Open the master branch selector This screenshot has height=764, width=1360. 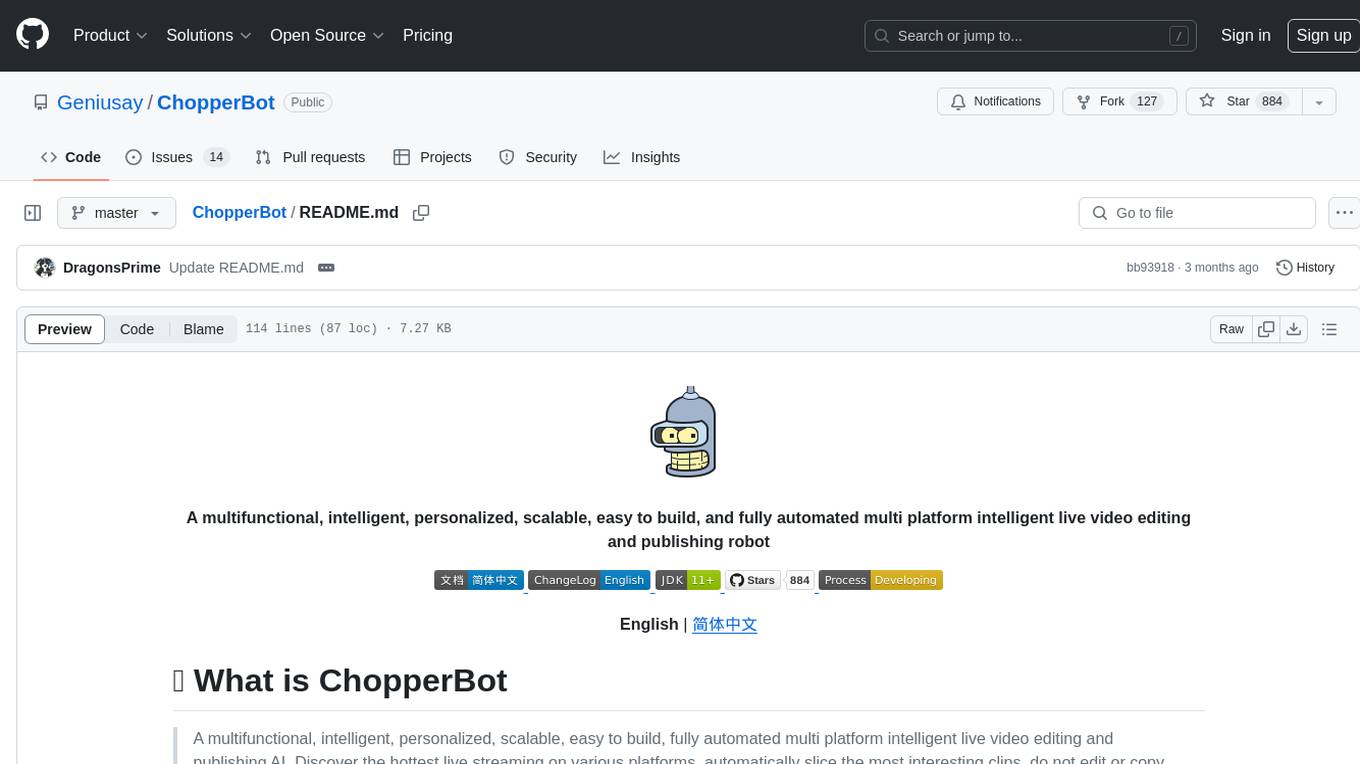click(116, 213)
